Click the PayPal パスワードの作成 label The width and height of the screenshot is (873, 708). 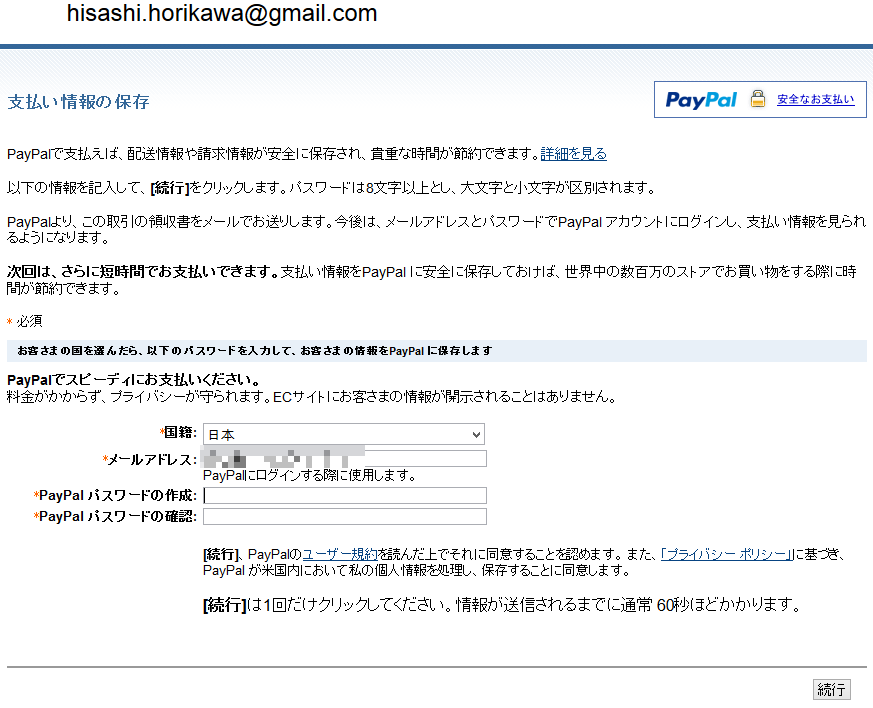(115, 495)
